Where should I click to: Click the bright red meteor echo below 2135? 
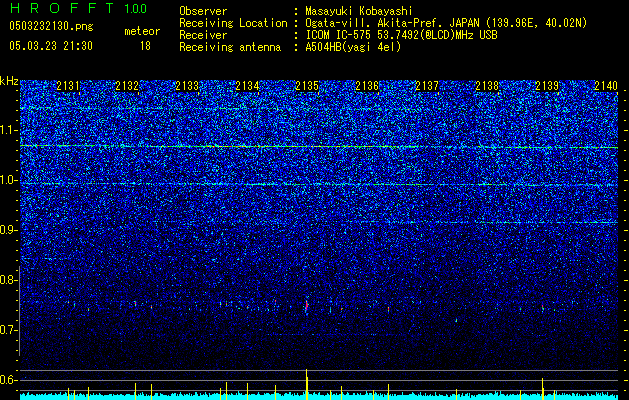tap(307, 306)
